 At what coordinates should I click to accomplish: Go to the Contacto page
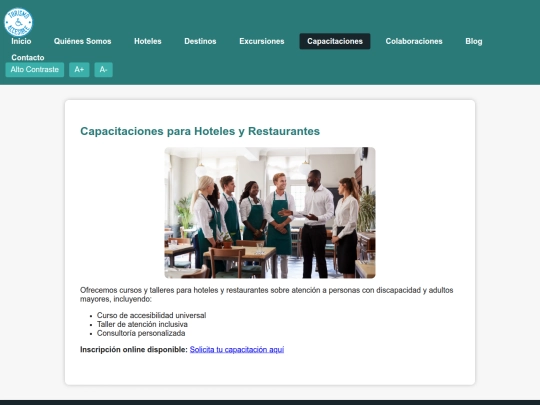[x=28, y=57]
